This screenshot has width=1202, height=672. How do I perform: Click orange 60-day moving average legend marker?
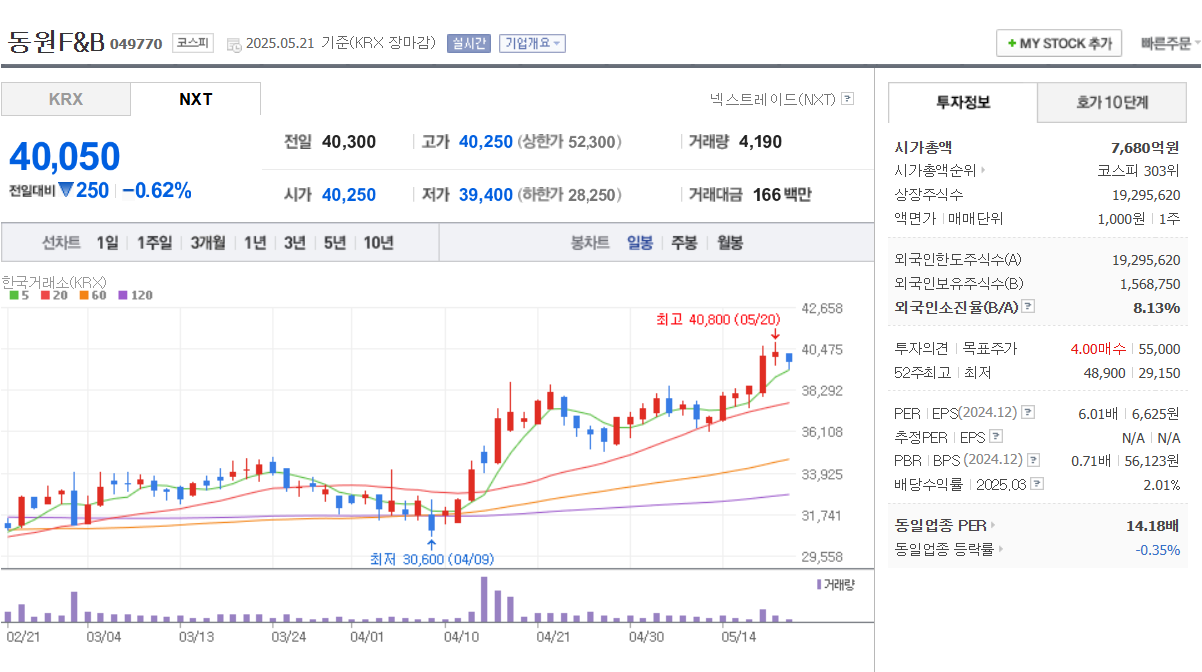85,295
